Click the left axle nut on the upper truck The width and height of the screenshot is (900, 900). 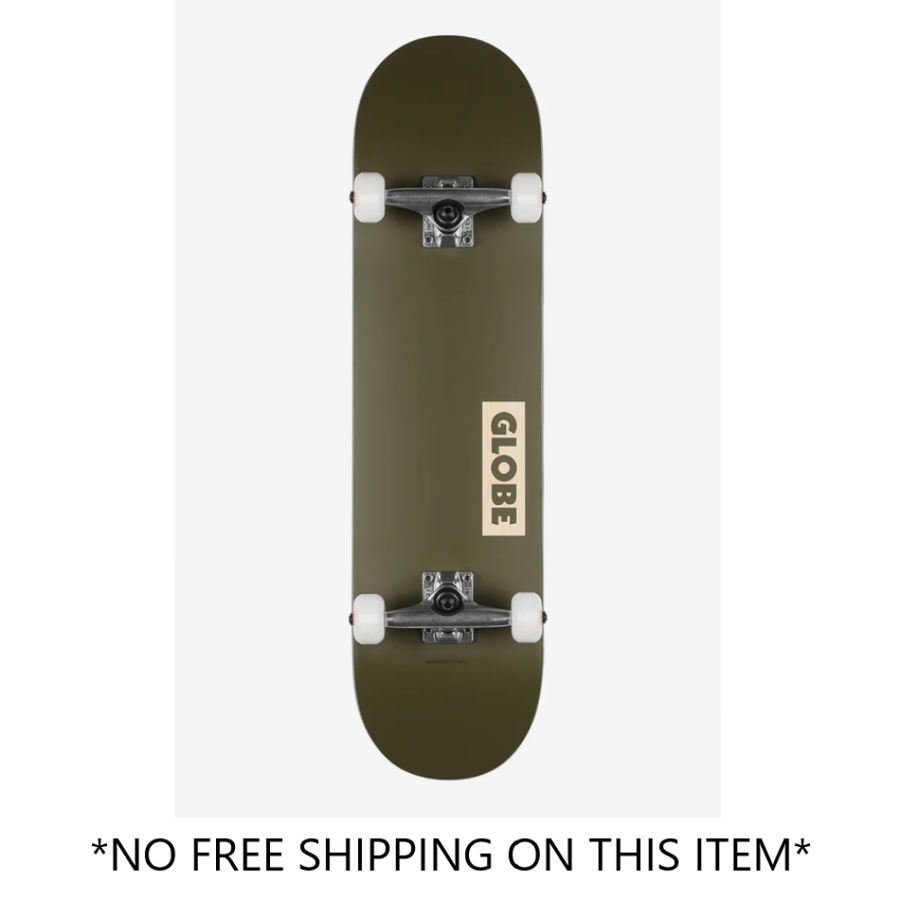[x=351, y=197]
